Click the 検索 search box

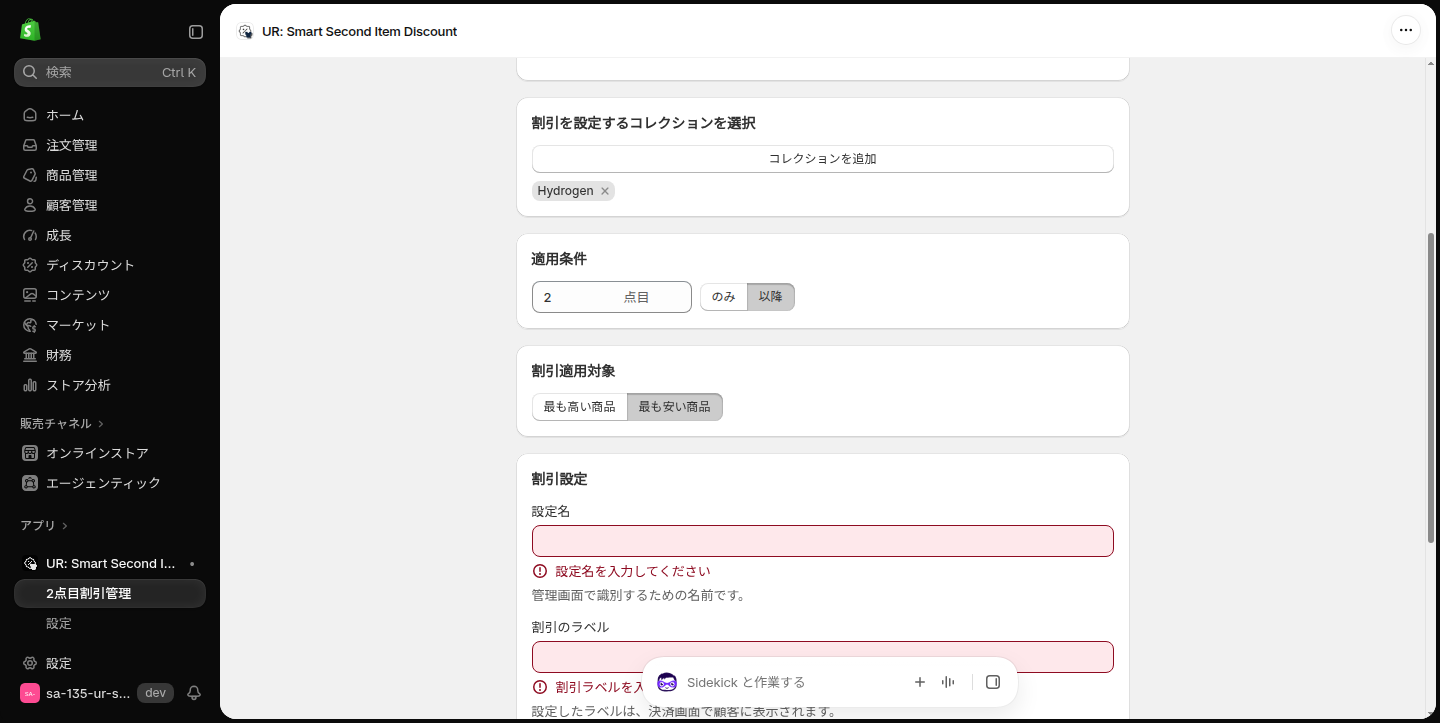[110, 72]
